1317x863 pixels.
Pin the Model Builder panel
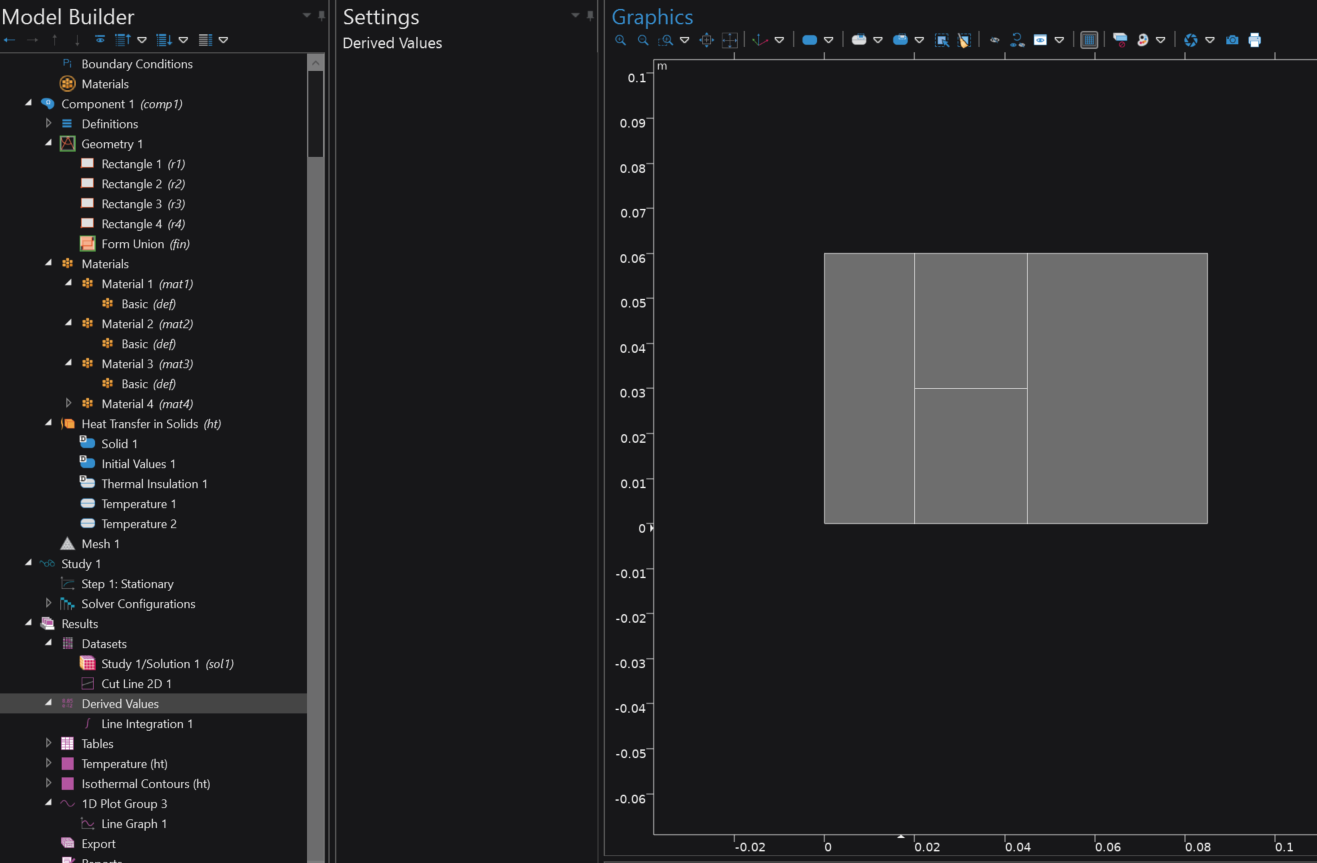coord(321,16)
